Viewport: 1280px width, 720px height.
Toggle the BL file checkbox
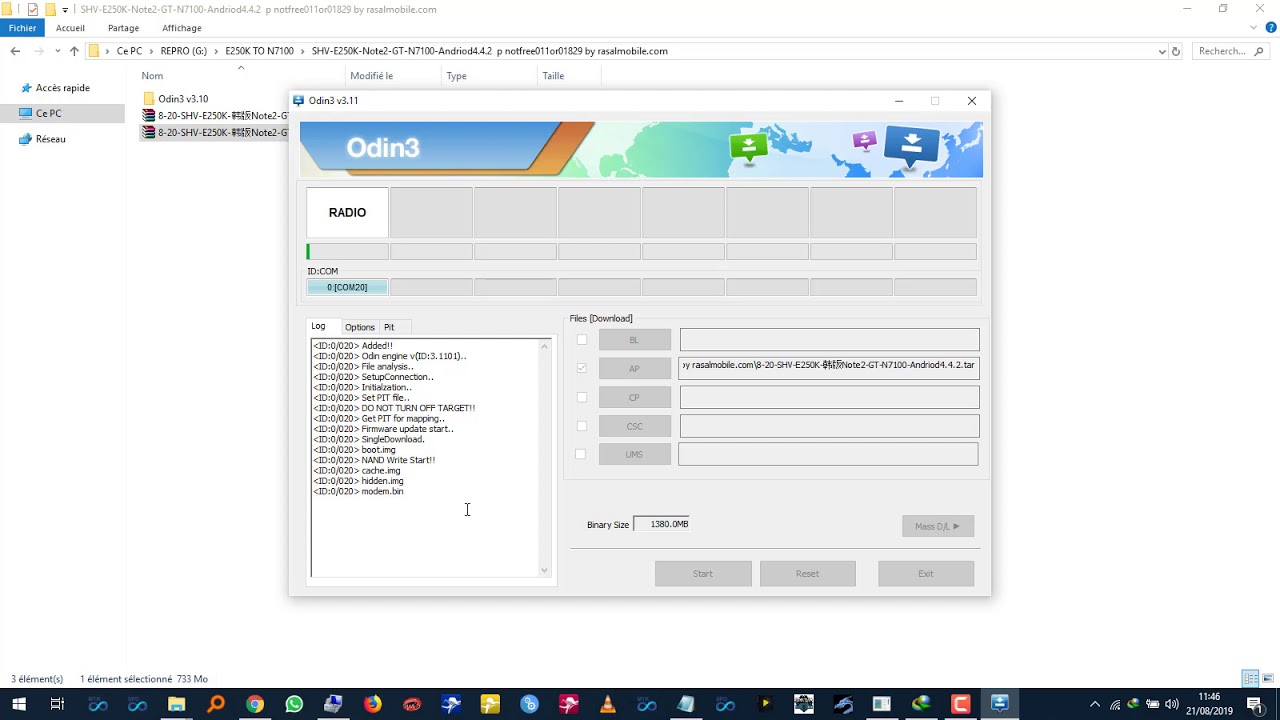(582, 340)
